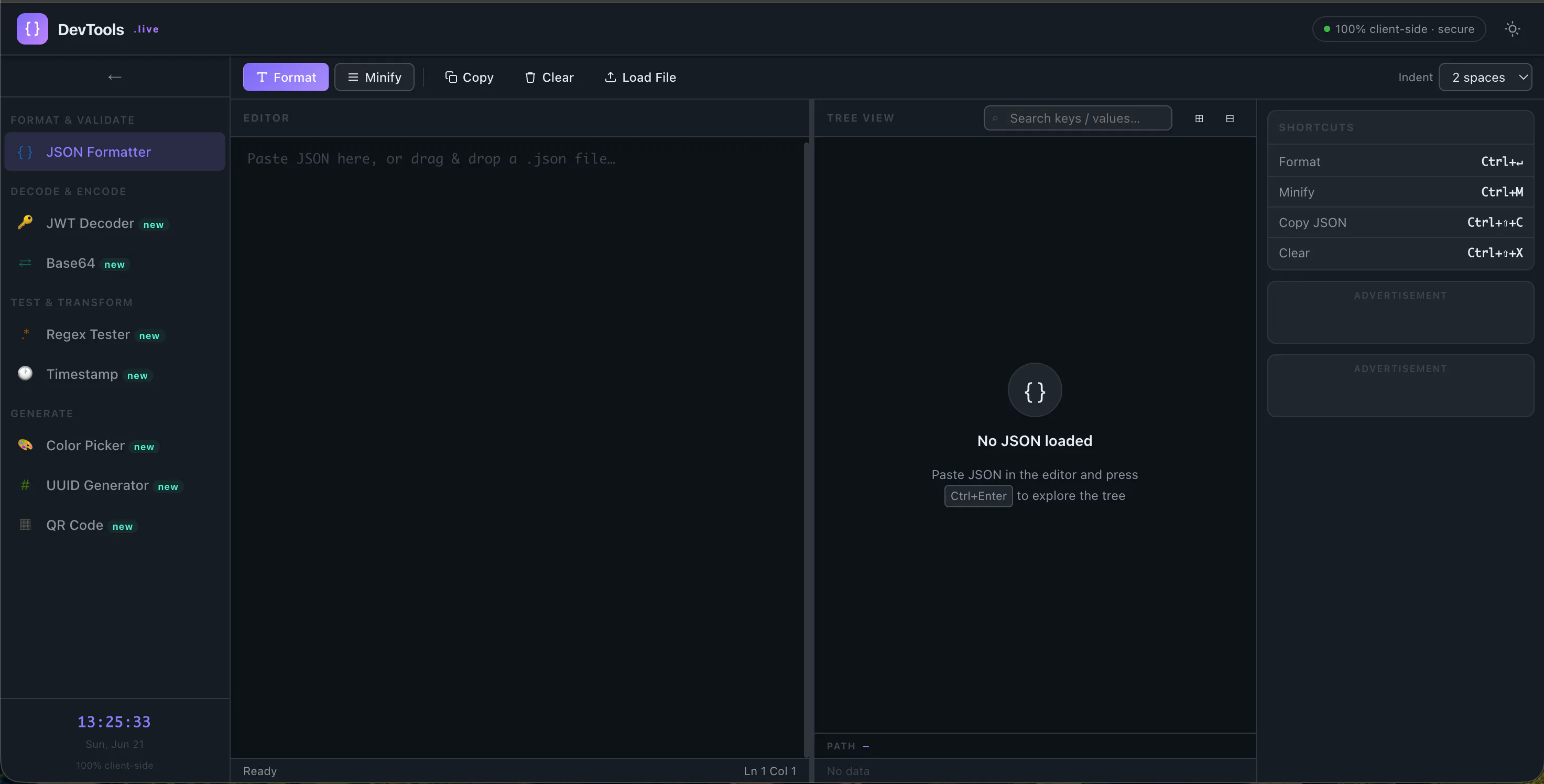Open the Base64 tool
This screenshot has height=784, width=1544.
click(114, 263)
